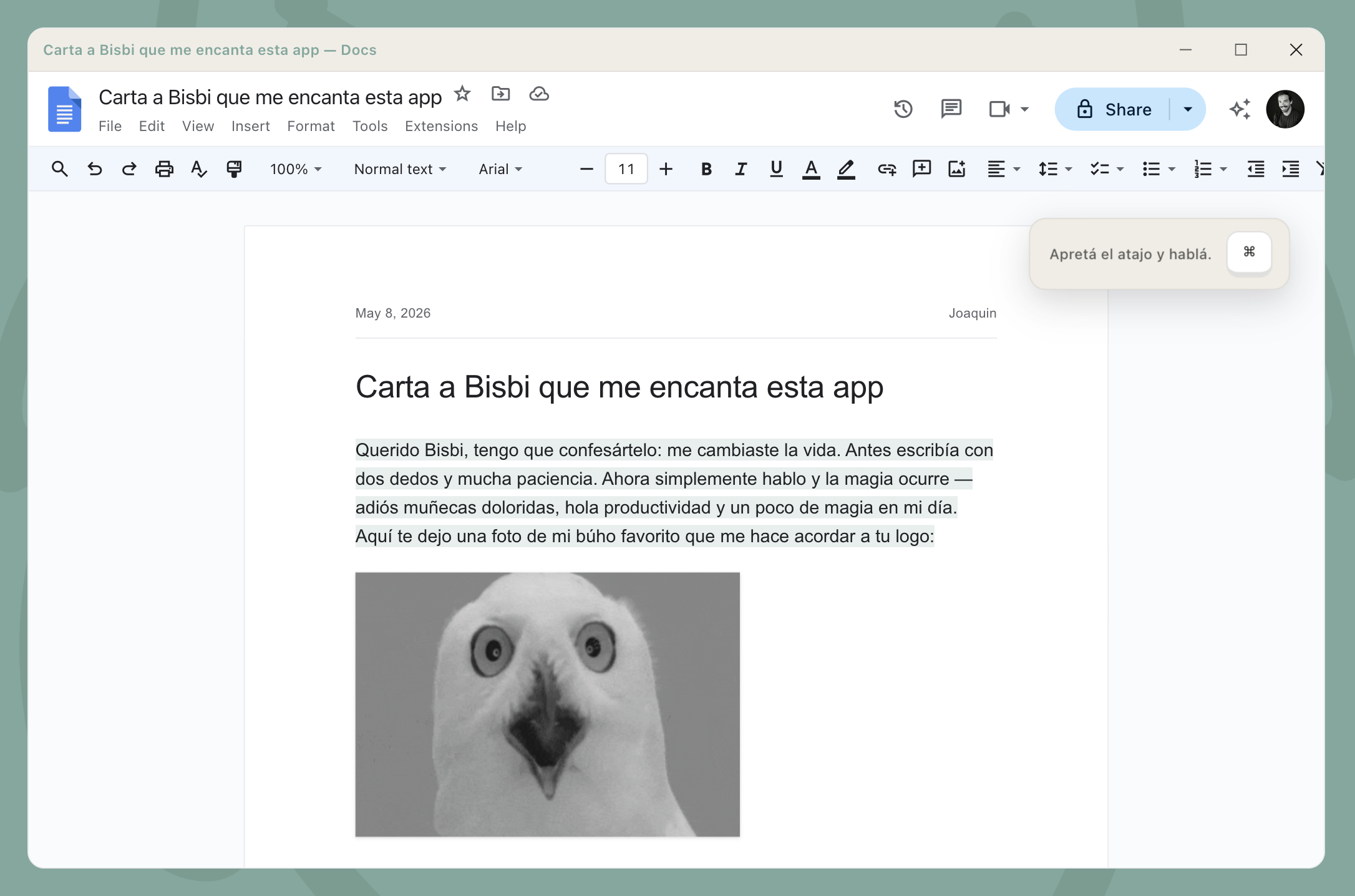The width and height of the screenshot is (1355, 896).
Task: Open the text alignment dropdown
Action: [x=1003, y=169]
